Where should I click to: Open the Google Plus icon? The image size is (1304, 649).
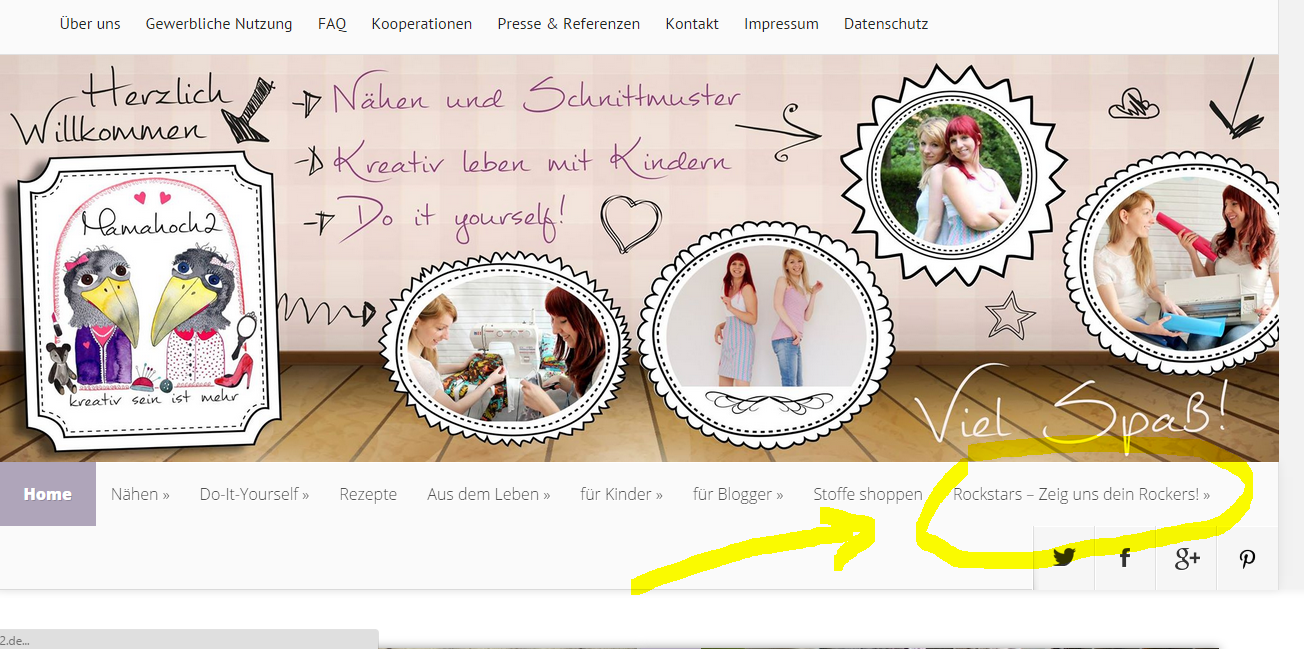click(1187, 558)
